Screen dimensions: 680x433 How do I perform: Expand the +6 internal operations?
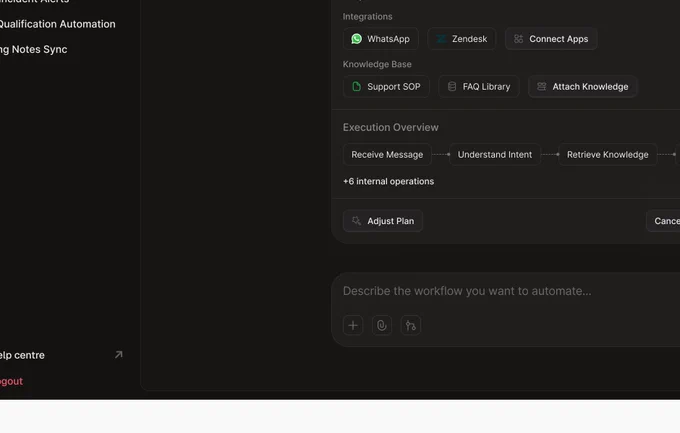389,181
